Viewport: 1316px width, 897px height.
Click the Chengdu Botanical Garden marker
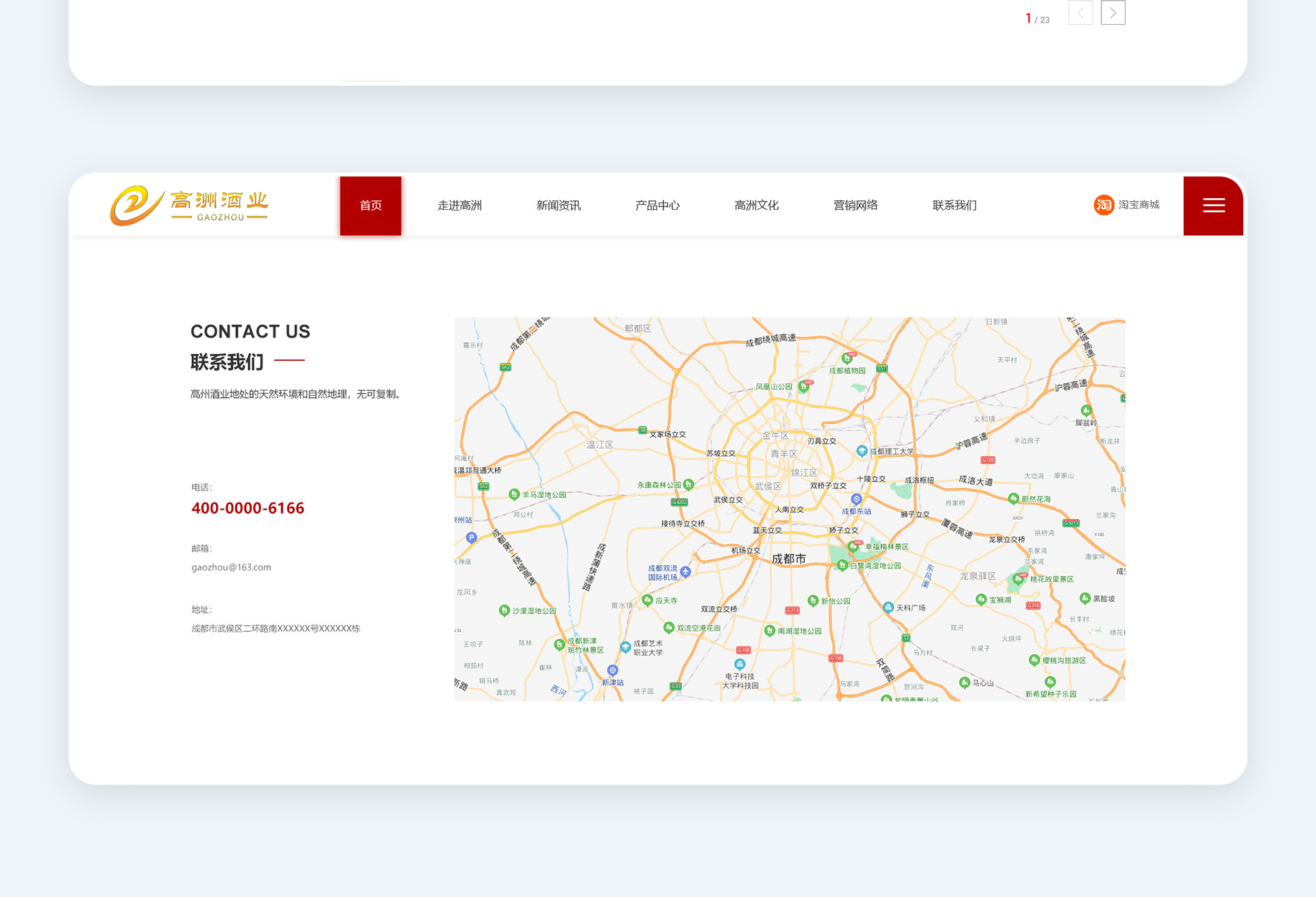[846, 358]
